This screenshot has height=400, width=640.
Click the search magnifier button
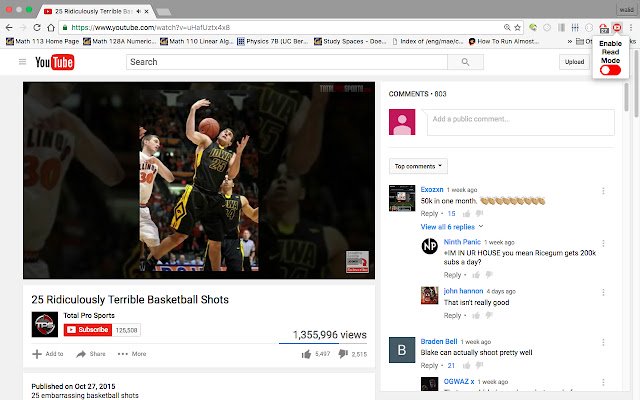click(x=465, y=62)
